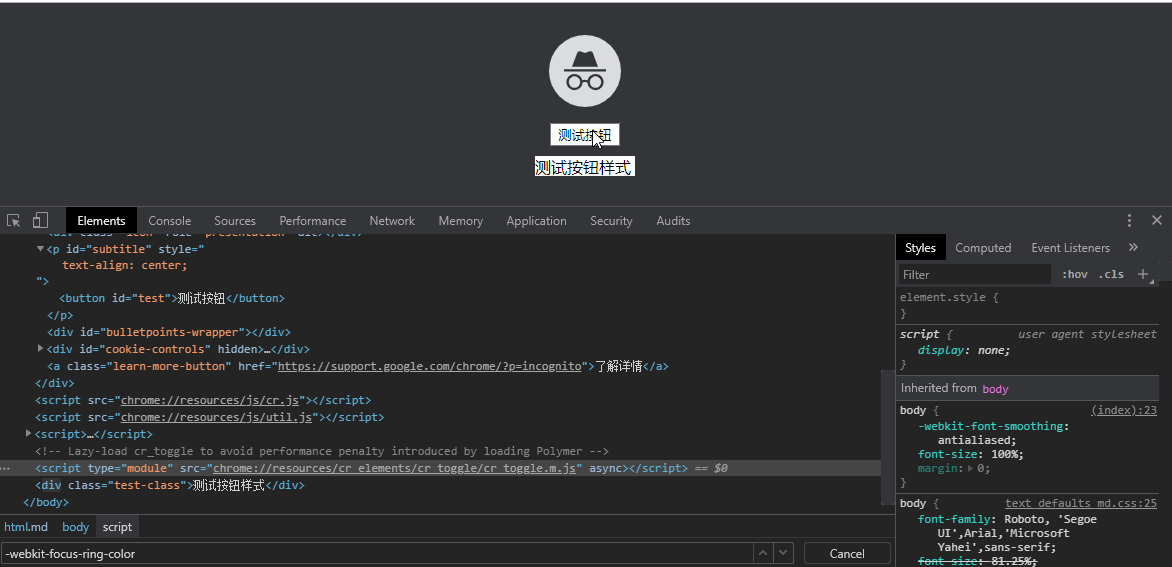Switch to the Elements tab
1172x567 pixels.
coord(101,220)
